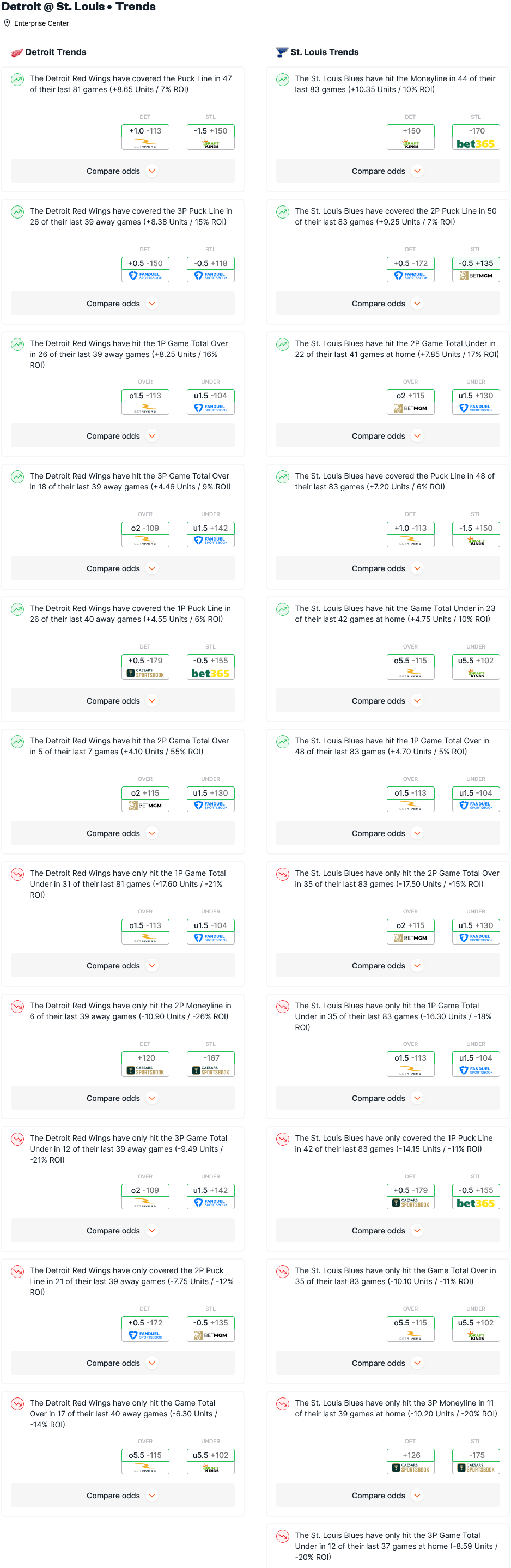The height and width of the screenshot is (1568, 511).
Task: Expand Compare odds for Blues Moneyline 44 of 83
Action: (x=387, y=171)
